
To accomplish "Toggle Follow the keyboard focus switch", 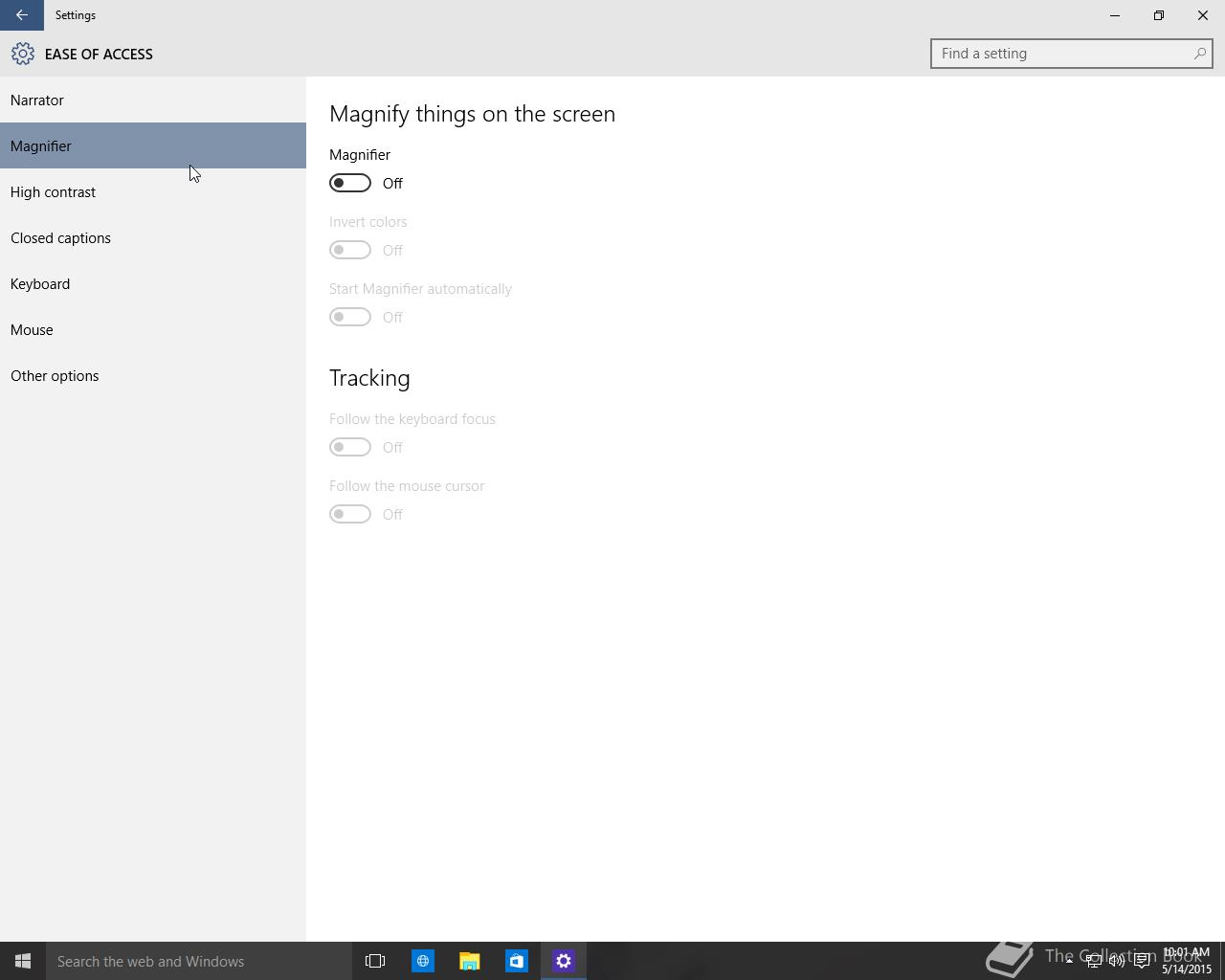I will coord(350,447).
